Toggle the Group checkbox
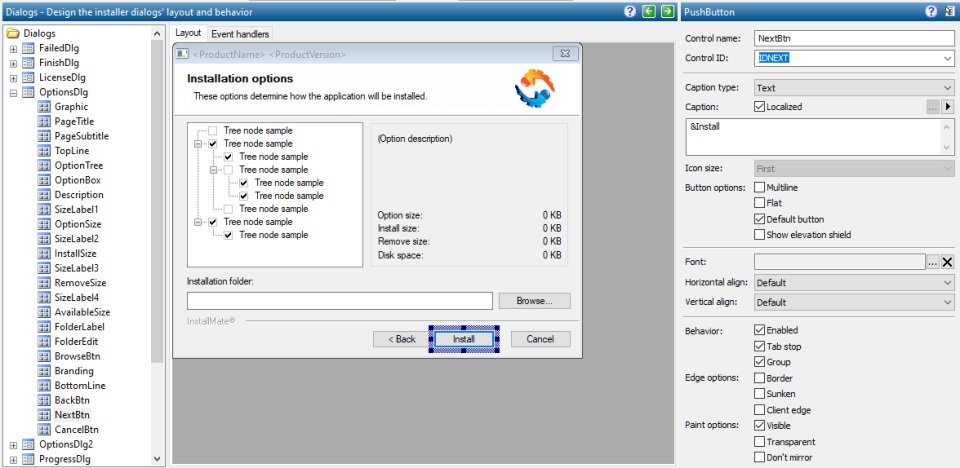Image resolution: width=960 pixels, height=468 pixels. point(760,362)
